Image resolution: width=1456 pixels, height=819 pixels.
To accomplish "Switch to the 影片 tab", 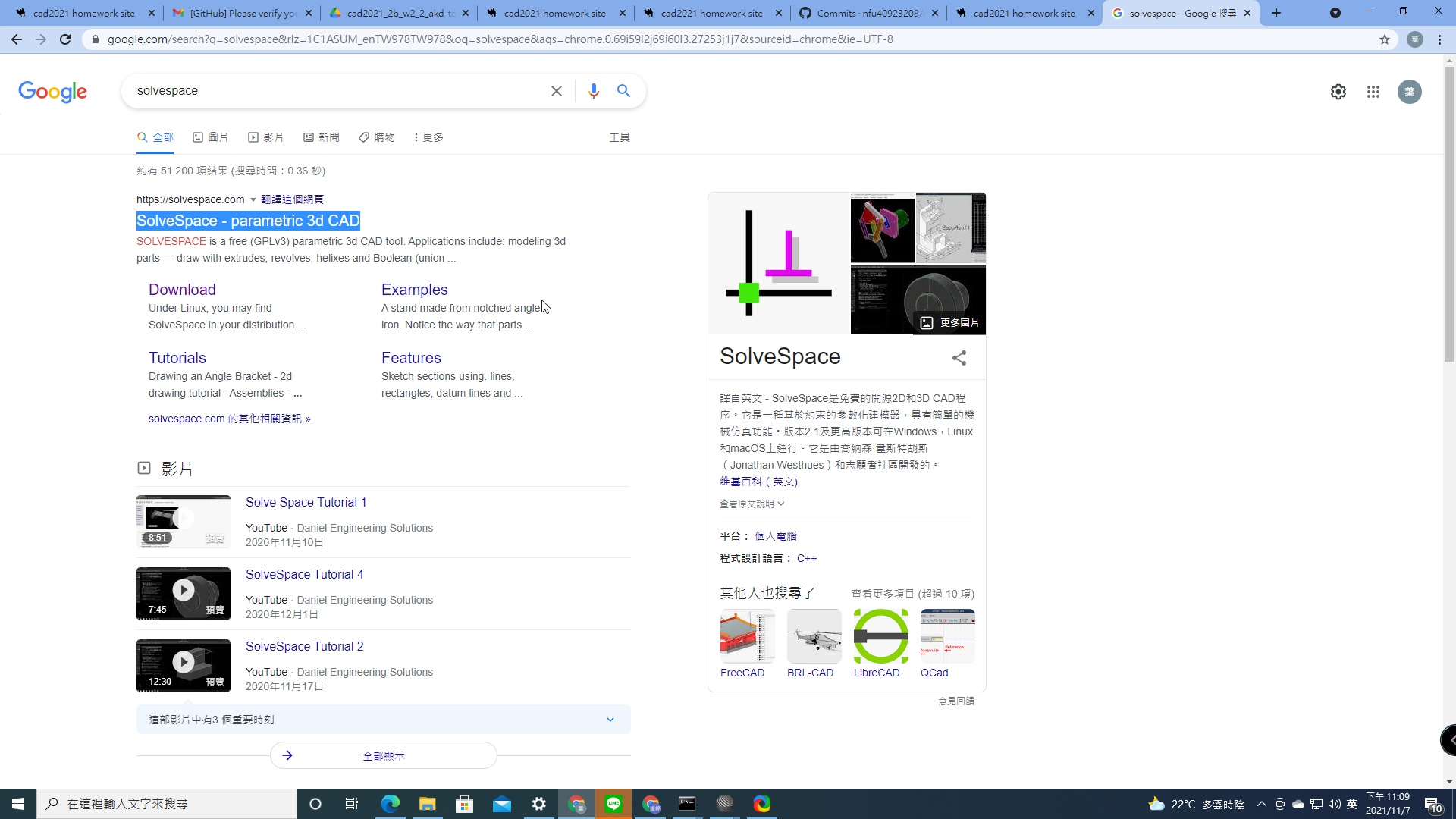I will click(x=266, y=137).
